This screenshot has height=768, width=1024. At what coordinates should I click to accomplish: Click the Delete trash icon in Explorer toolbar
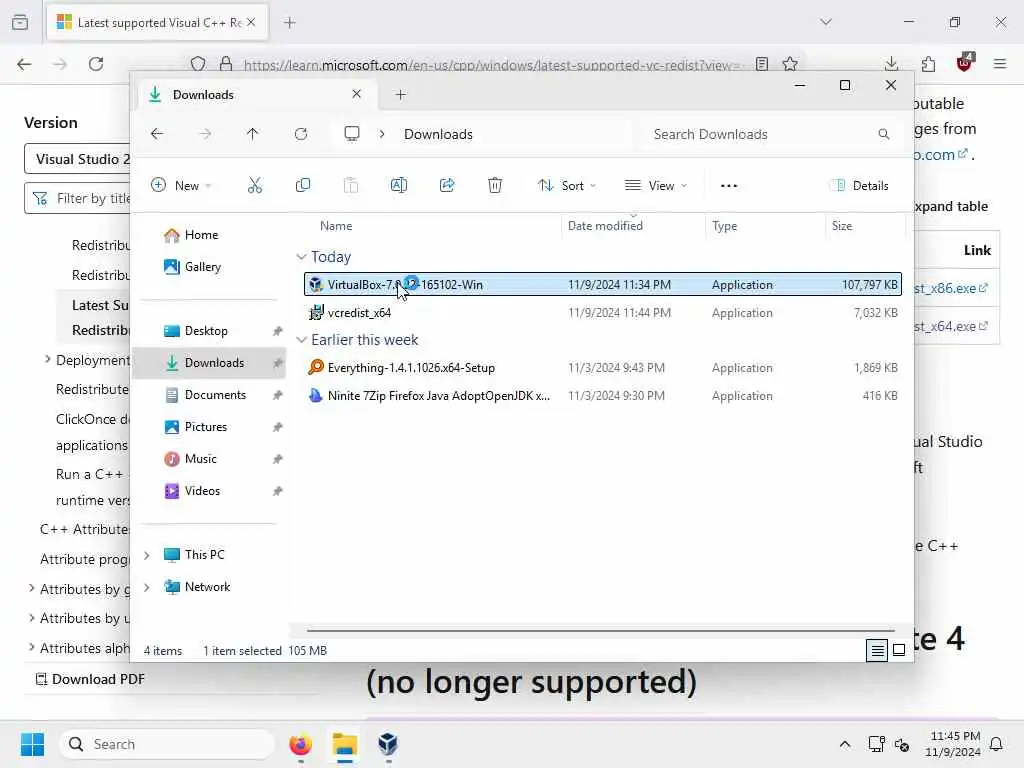[x=495, y=185]
